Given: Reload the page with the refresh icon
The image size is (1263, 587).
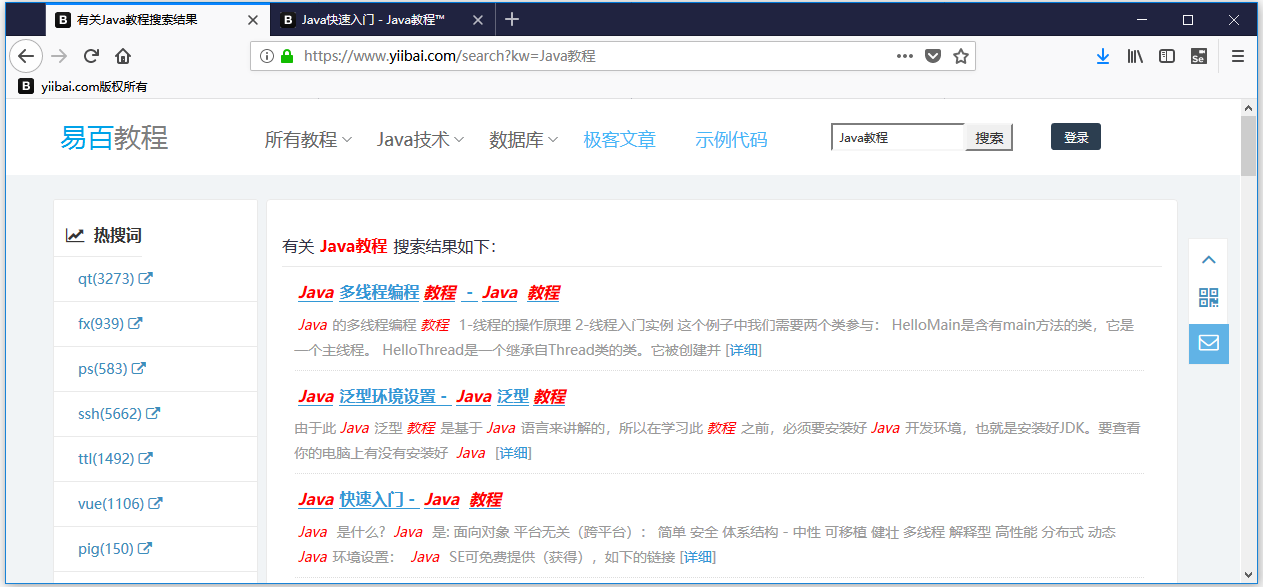Looking at the screenshot, I should (91, 56).
